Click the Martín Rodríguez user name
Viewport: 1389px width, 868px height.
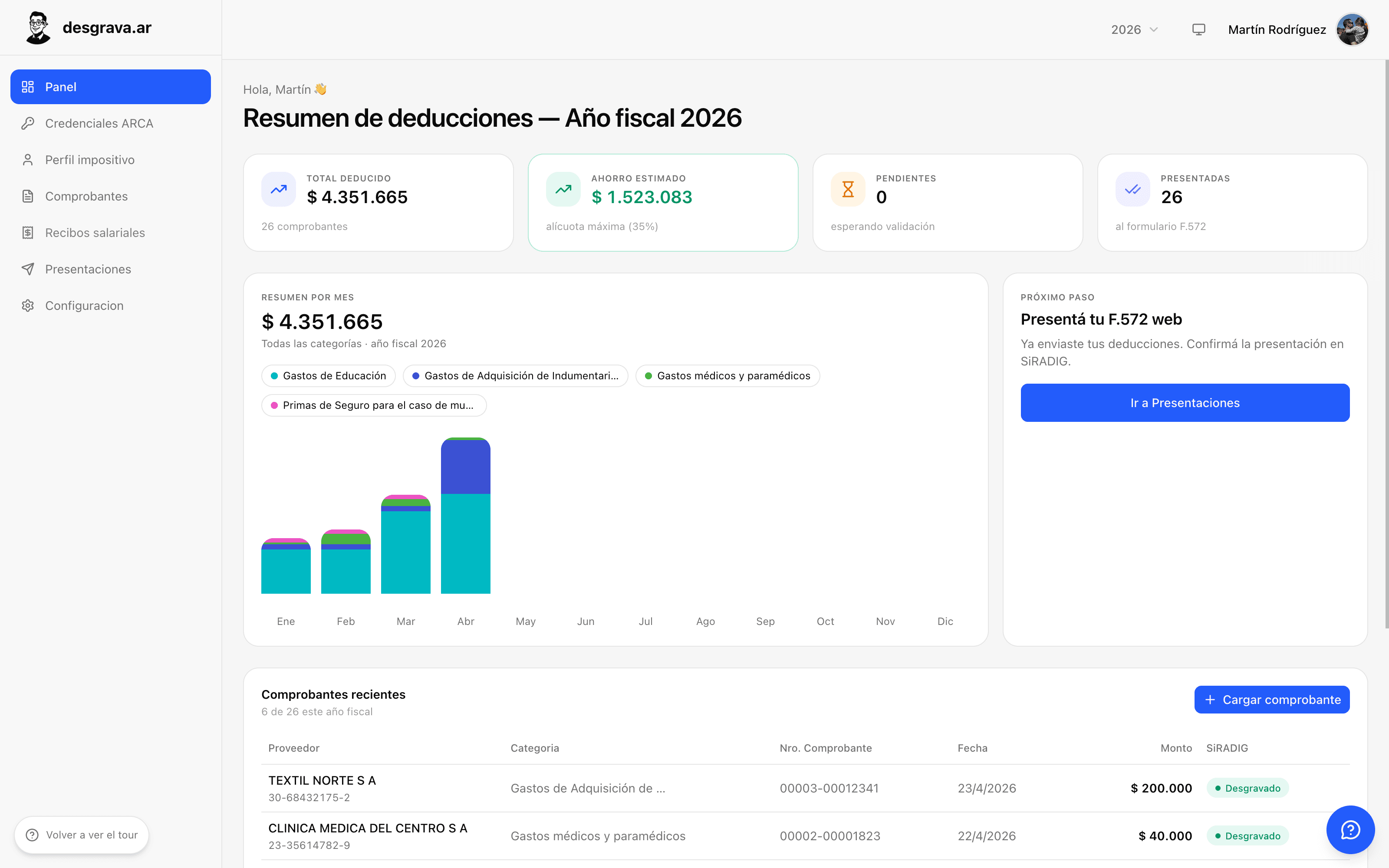click(1277, 30)
